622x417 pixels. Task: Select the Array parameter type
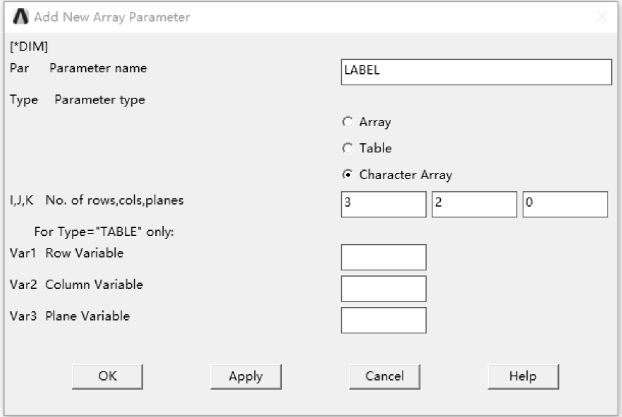pos(348,122)
